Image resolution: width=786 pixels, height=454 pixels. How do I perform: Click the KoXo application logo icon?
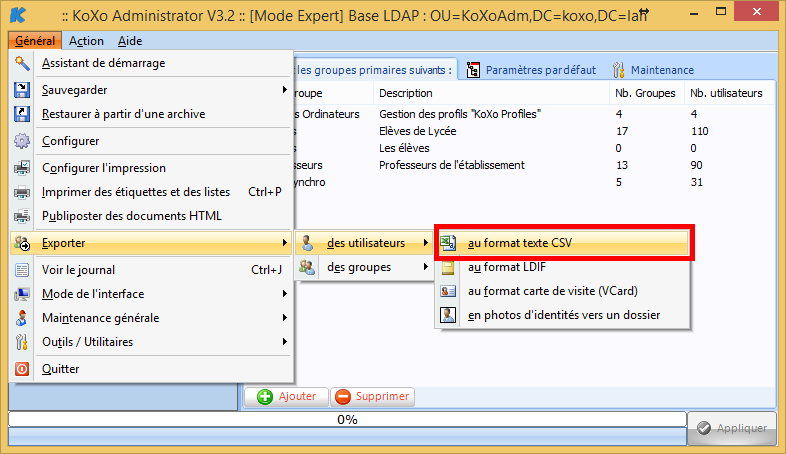[18, 15]
